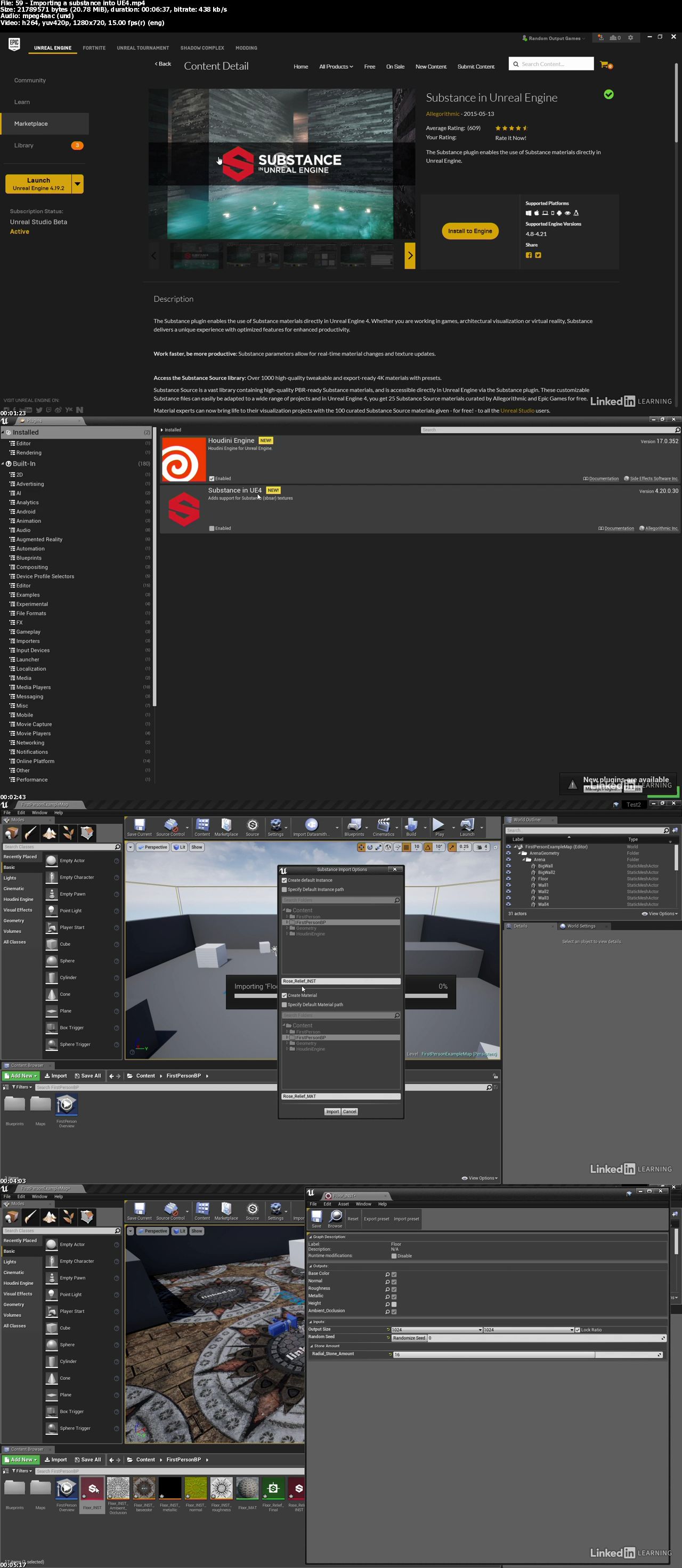The image size is (682, 1568).
Task: Select the scale gizmo icon in viewport toolbar
Action: click(x=378, y=847)
